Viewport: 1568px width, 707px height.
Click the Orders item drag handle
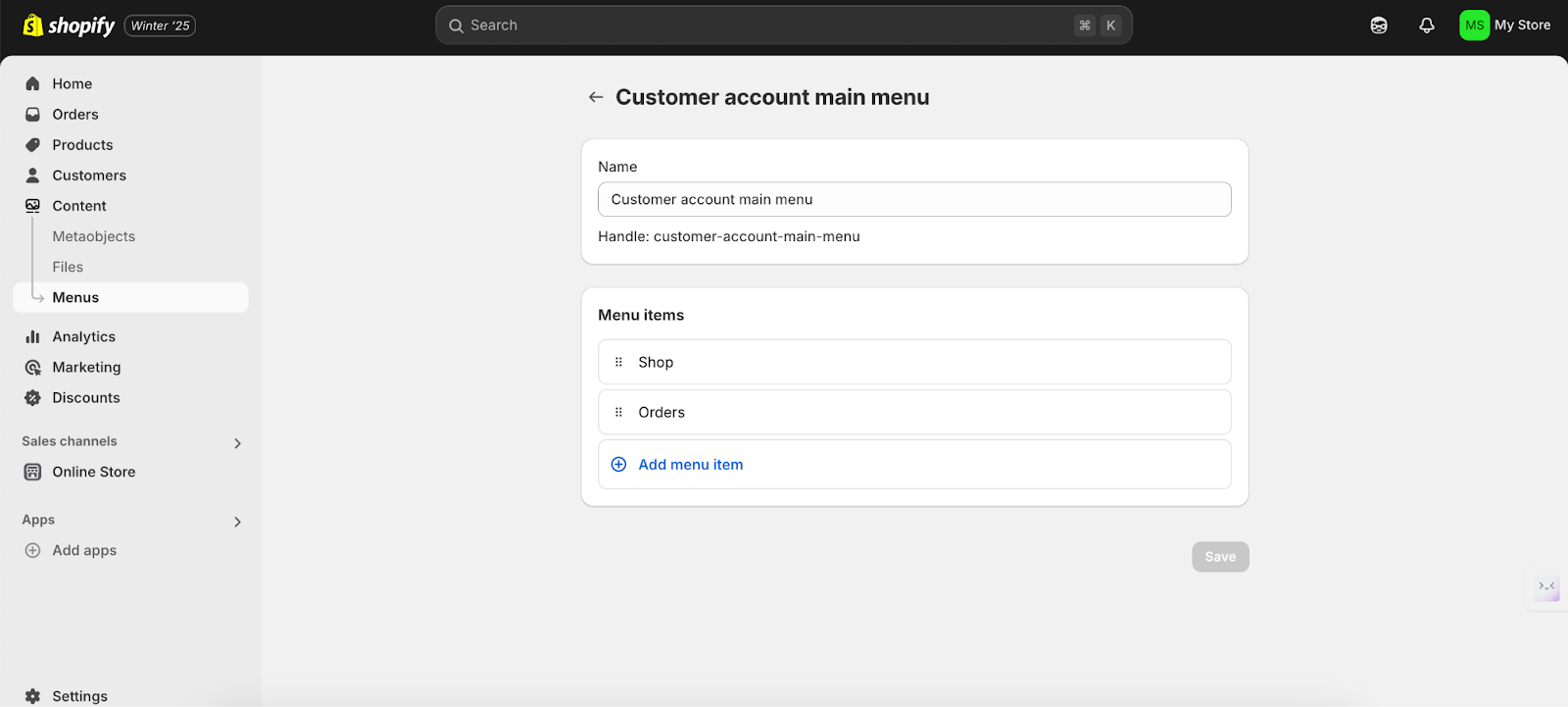[618, 412]
